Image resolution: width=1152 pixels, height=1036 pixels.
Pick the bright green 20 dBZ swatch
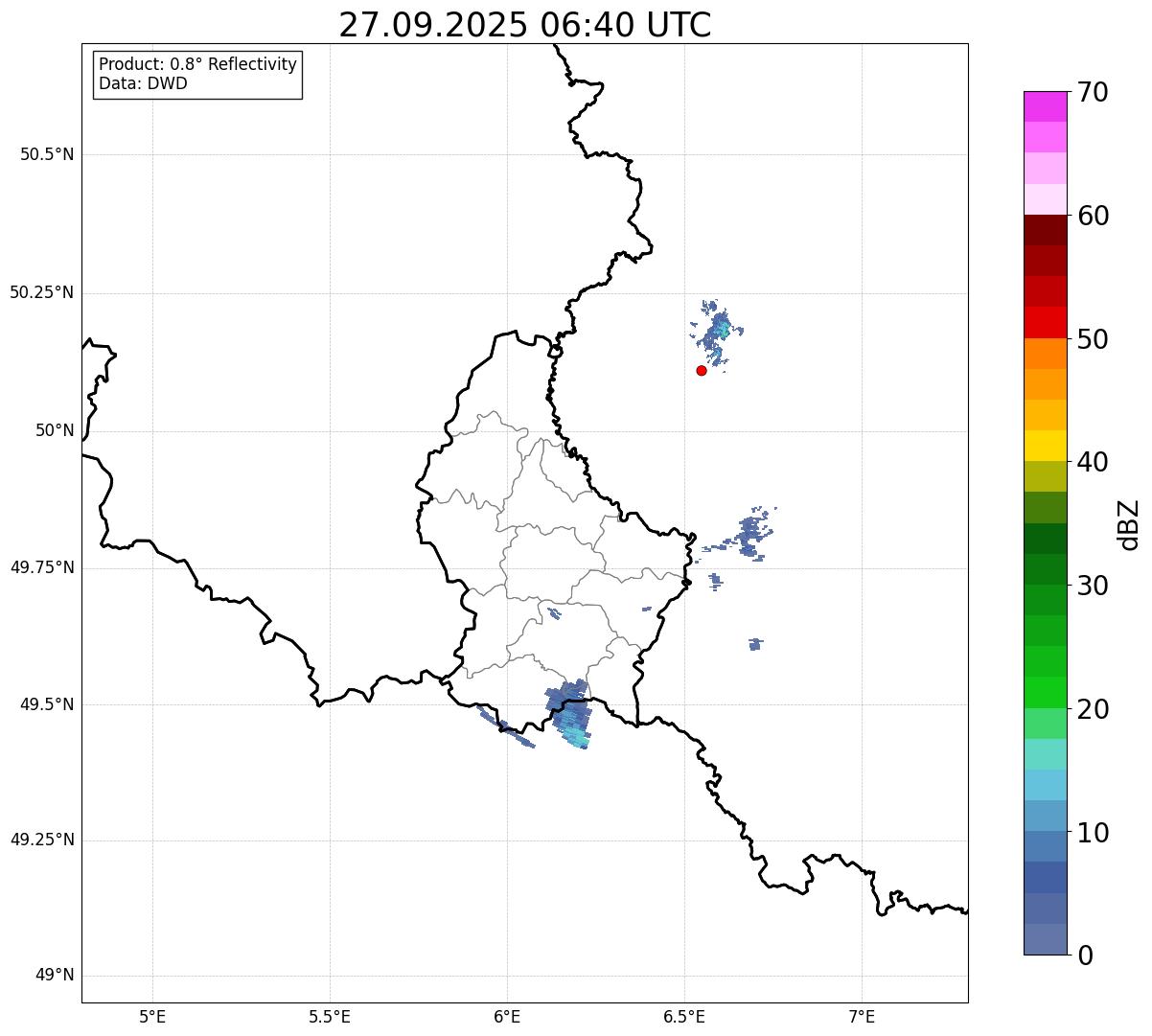pos(1046,693)
